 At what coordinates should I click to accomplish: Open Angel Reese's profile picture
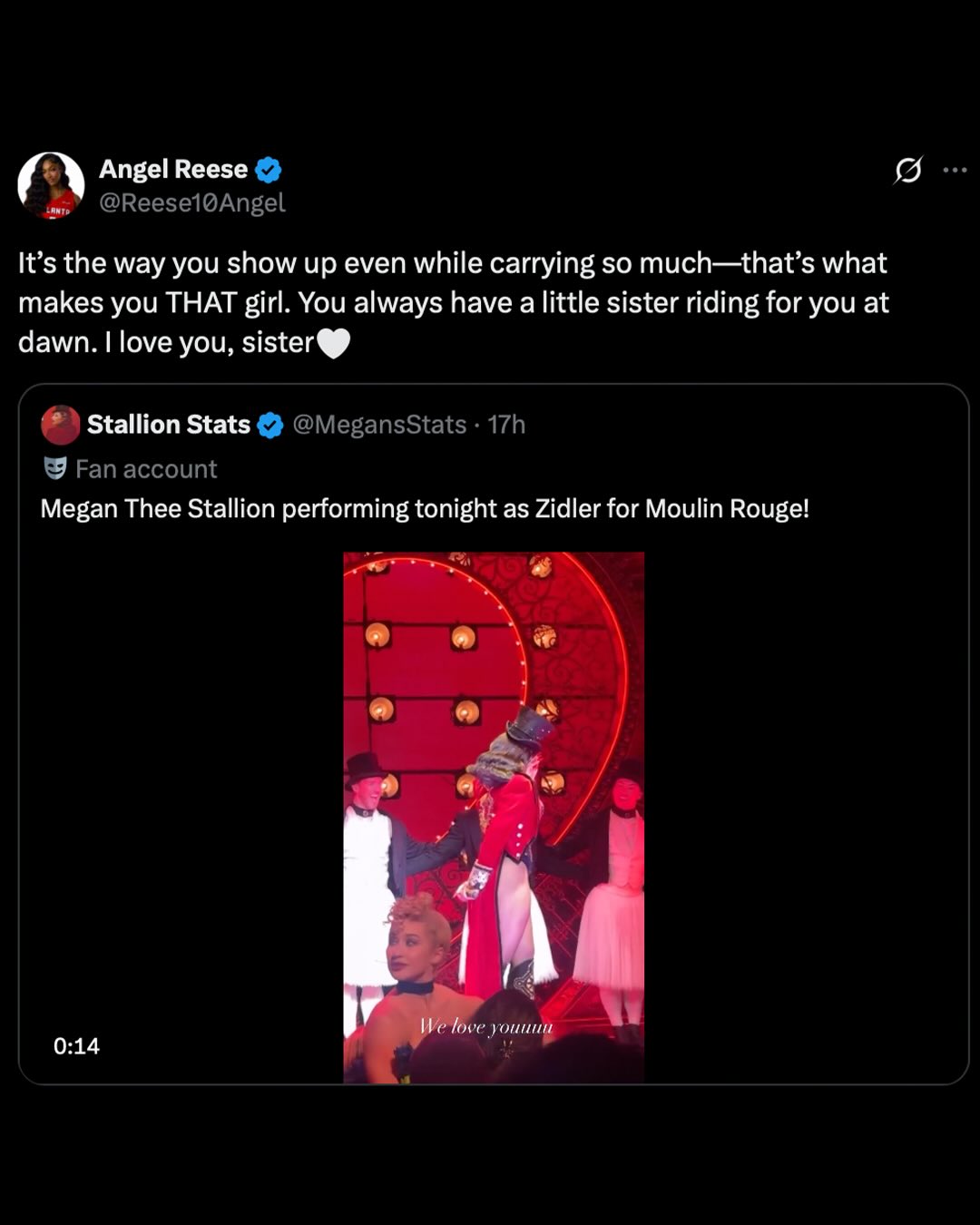click(51, 185)
